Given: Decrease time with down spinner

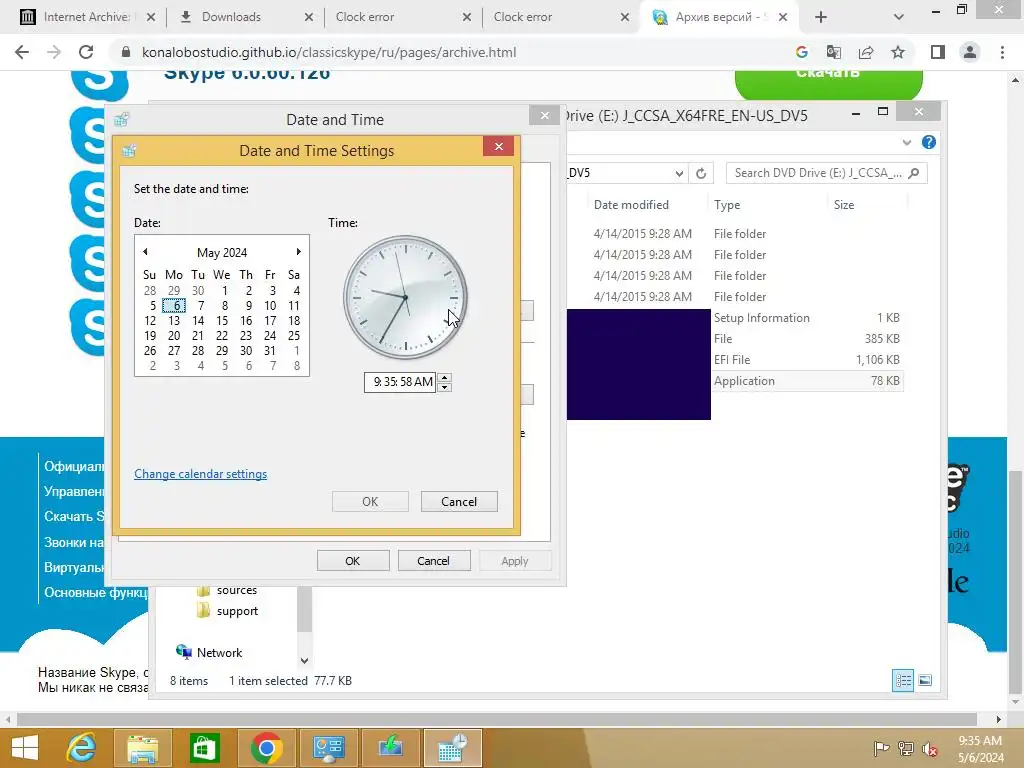Looking at the screenshot, I should click(x=444, y=387).
